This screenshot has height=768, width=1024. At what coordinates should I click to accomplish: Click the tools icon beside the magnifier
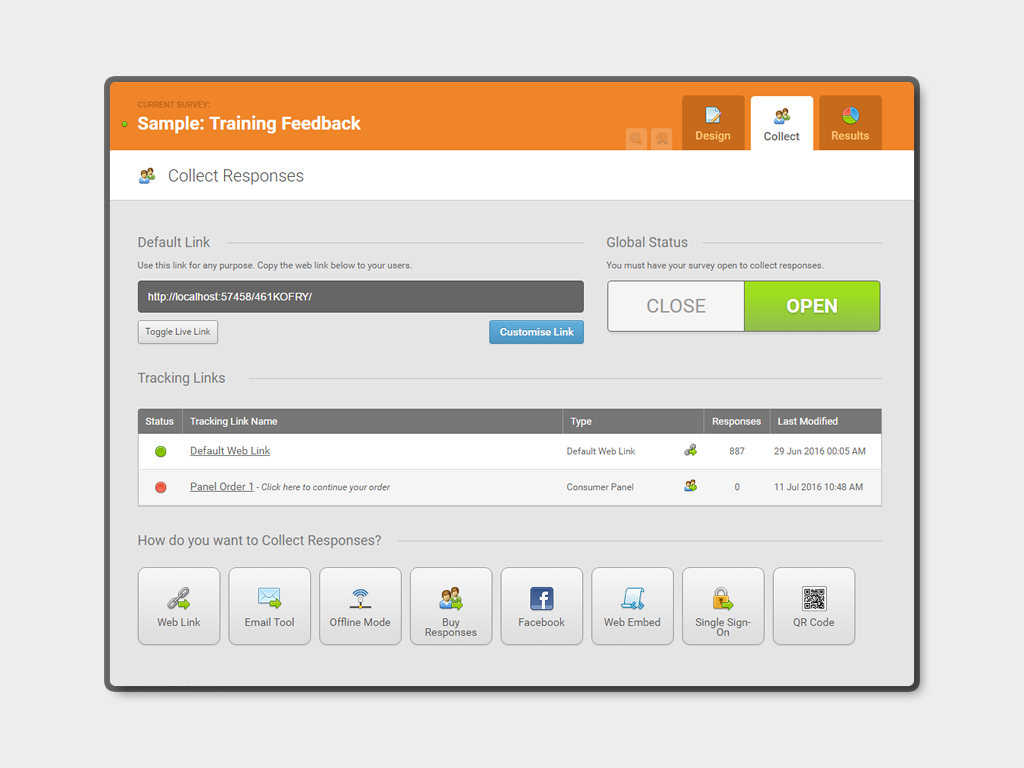pyautogui.click(x=661, y=139)
